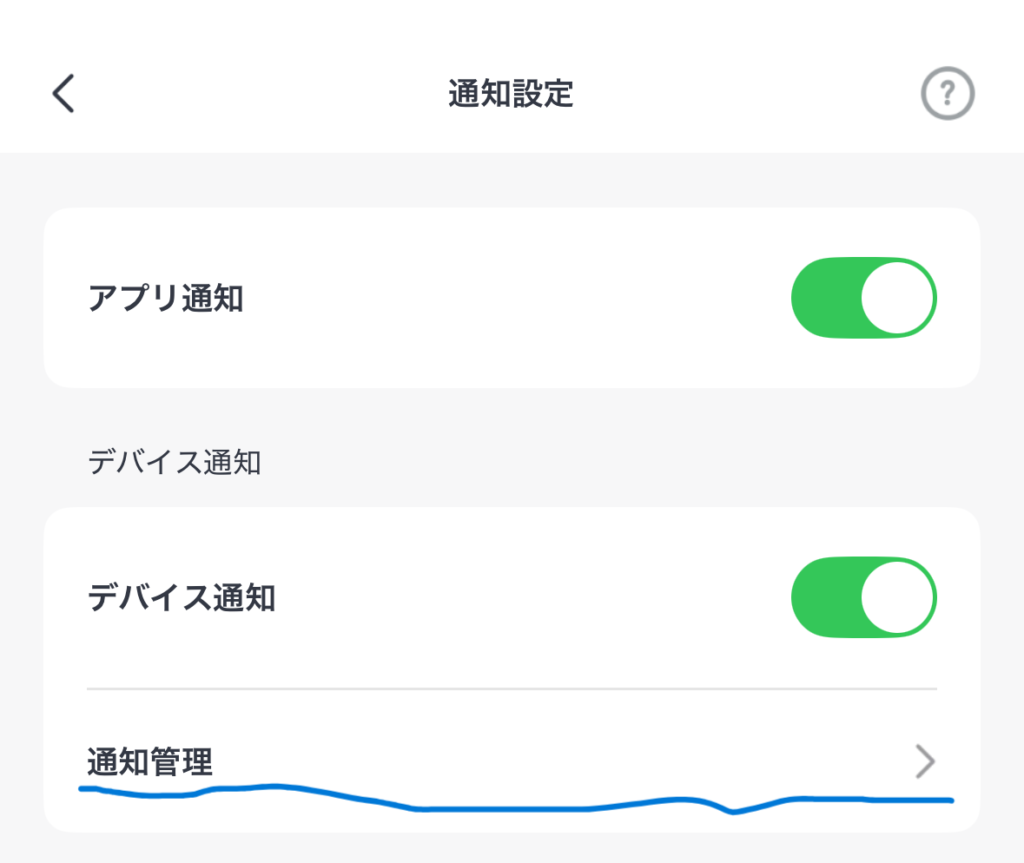This screenshot has width=1024, height=863.
Task: Select the 通知管理 label text
Action: (150, 763)
